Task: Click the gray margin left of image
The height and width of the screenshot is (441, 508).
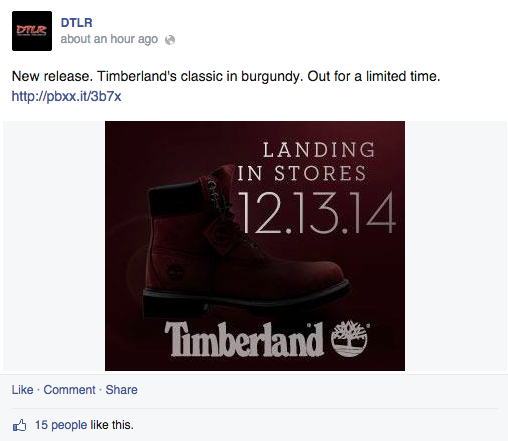Action: tap(54, 246)
